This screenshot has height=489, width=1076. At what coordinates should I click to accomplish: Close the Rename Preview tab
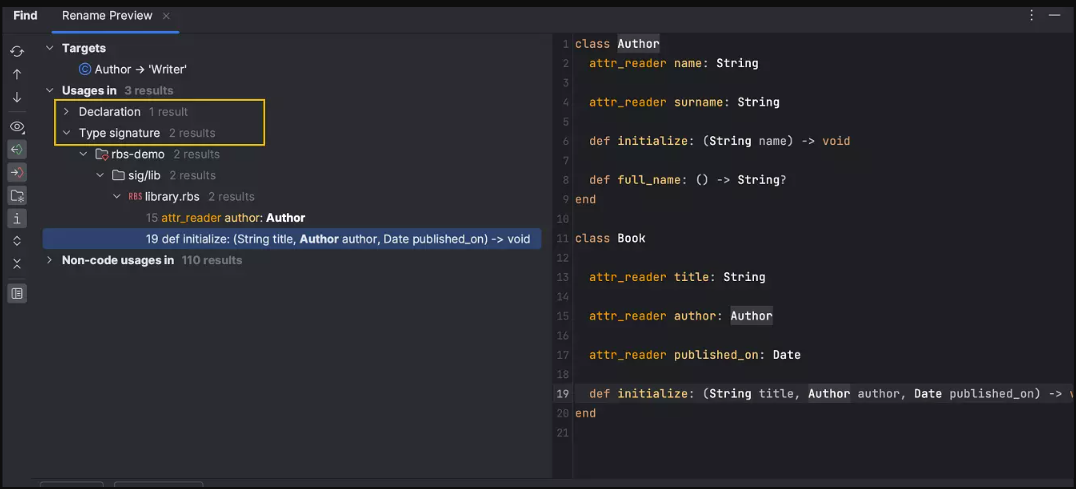(166, 16)
